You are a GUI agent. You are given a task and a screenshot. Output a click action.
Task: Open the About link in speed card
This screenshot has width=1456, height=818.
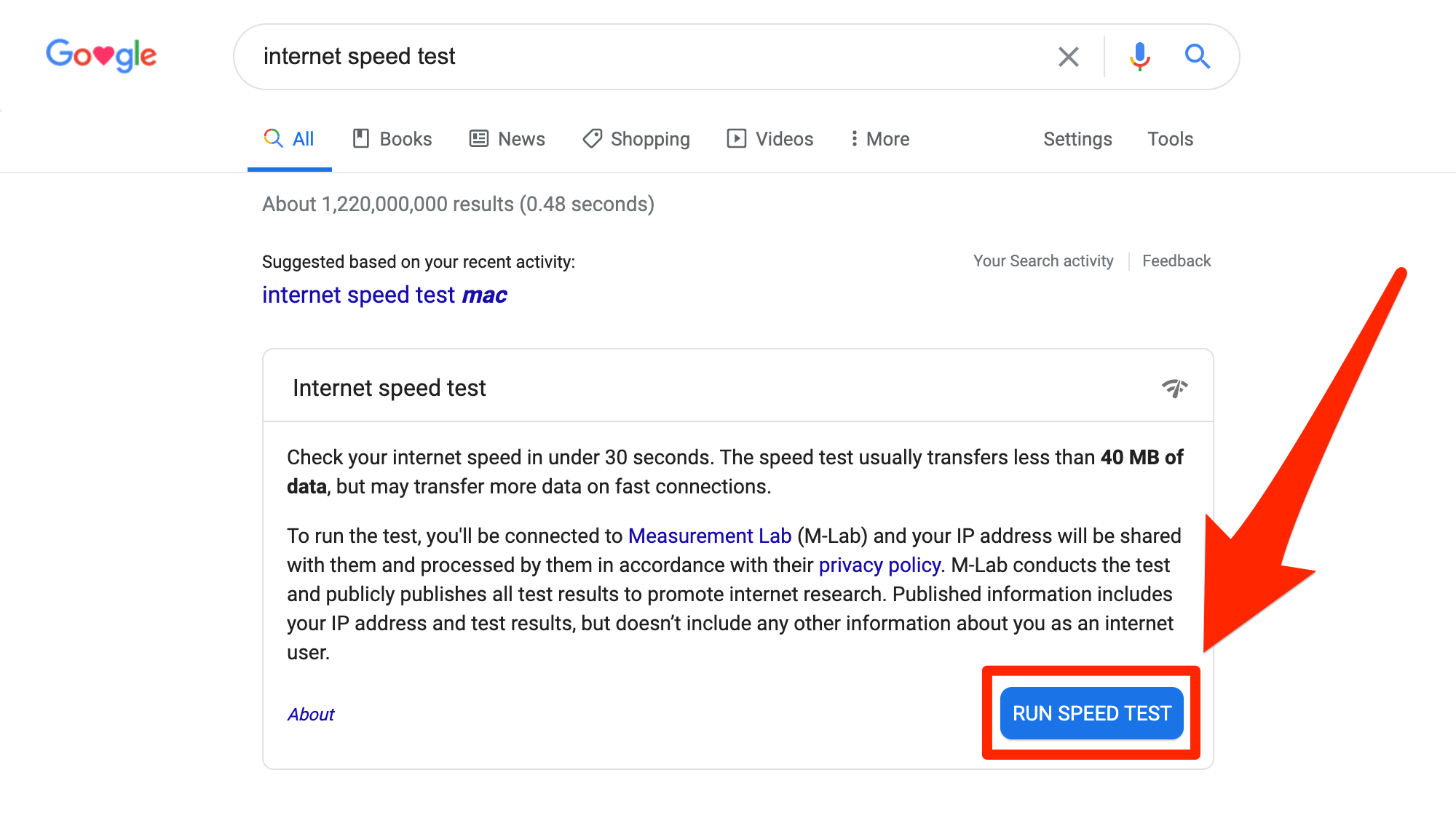tap(311, 714)
